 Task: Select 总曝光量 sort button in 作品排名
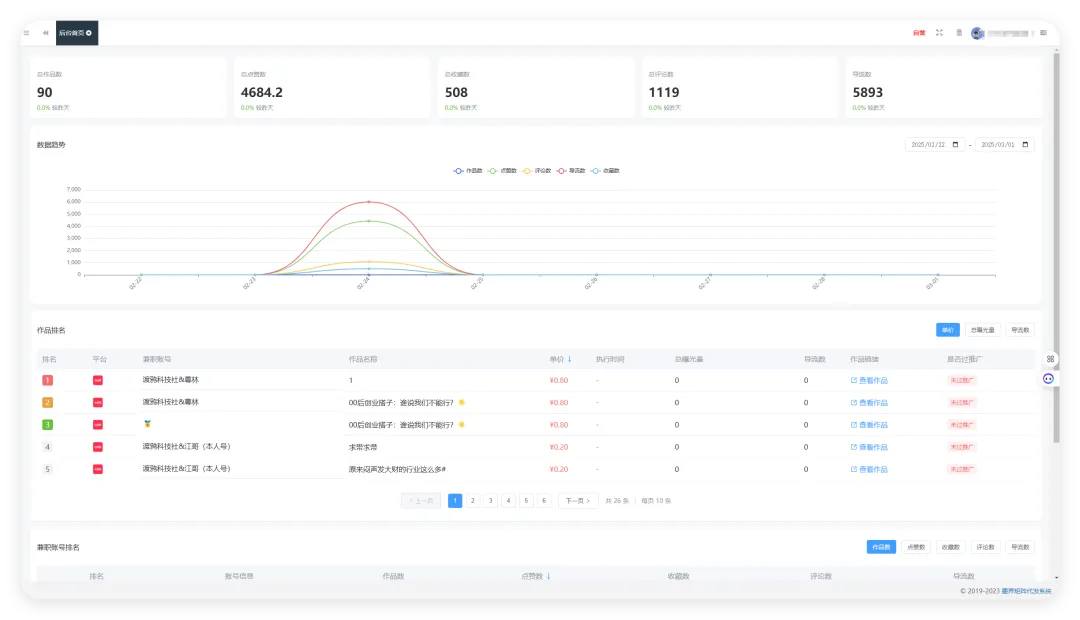[x=982, y=330]
